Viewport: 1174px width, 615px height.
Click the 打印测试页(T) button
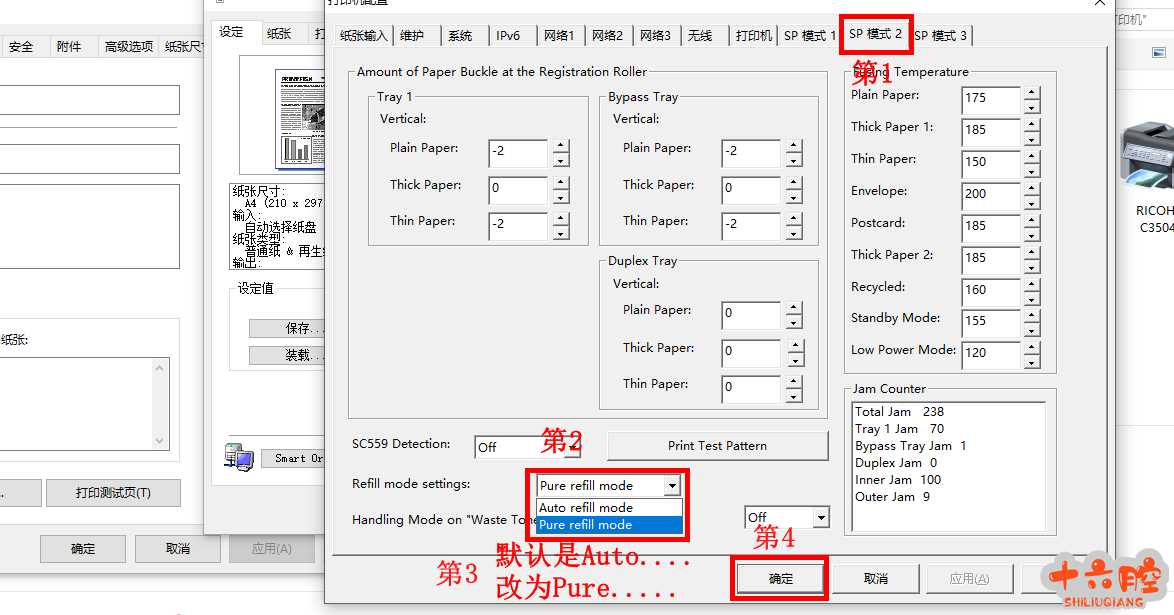click(113, 493)
